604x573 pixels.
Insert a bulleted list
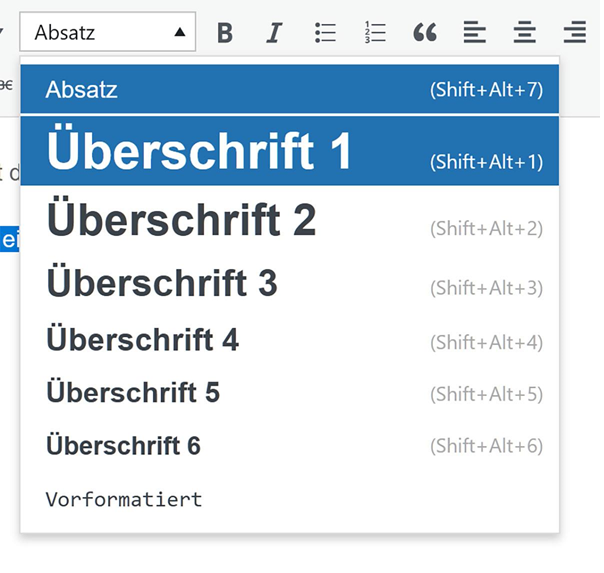coord(325,33)
